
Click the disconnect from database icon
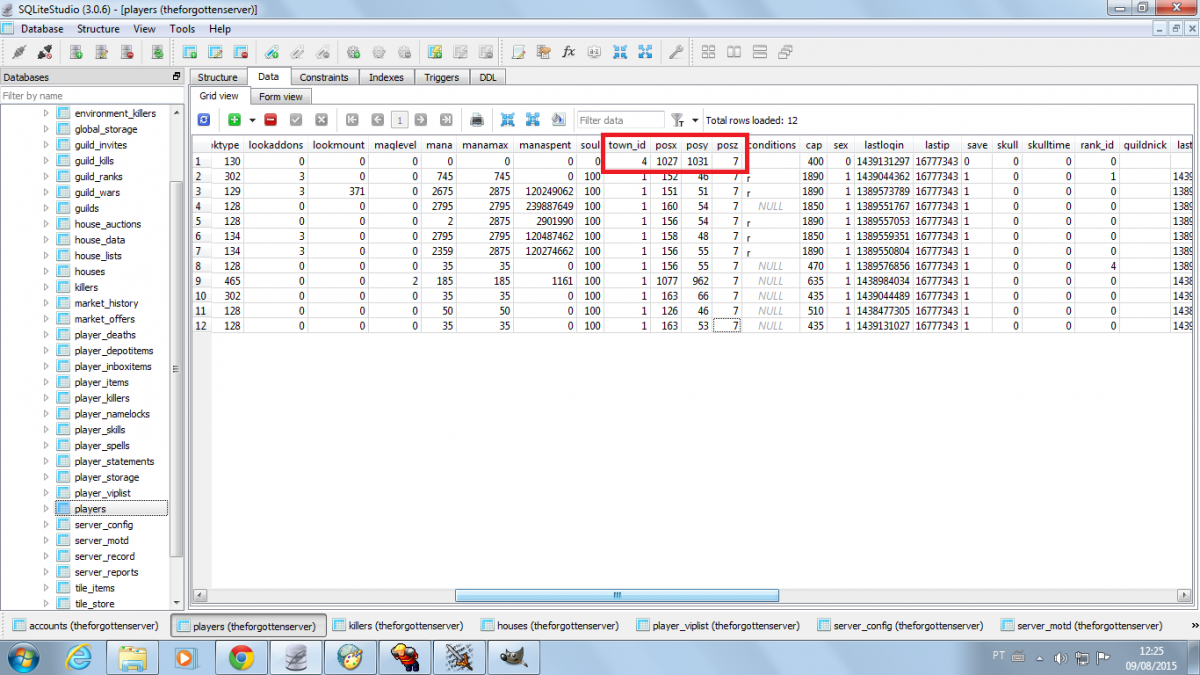44,52
